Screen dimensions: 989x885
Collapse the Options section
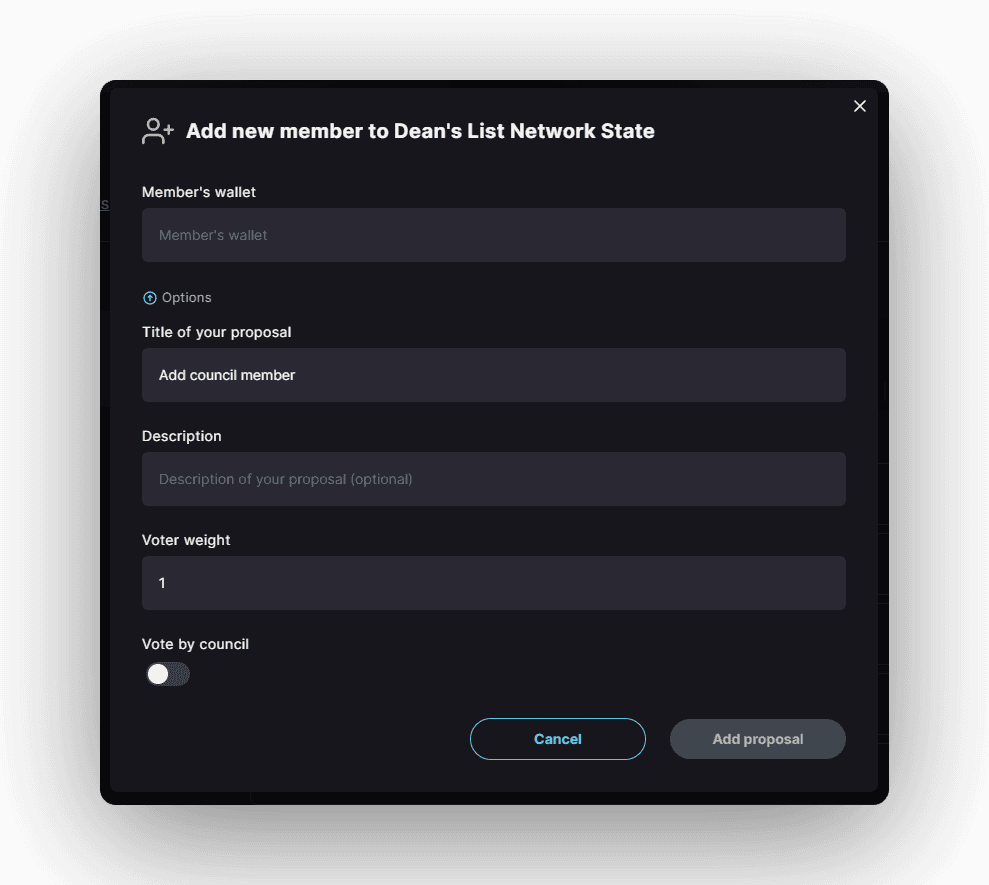186,298
